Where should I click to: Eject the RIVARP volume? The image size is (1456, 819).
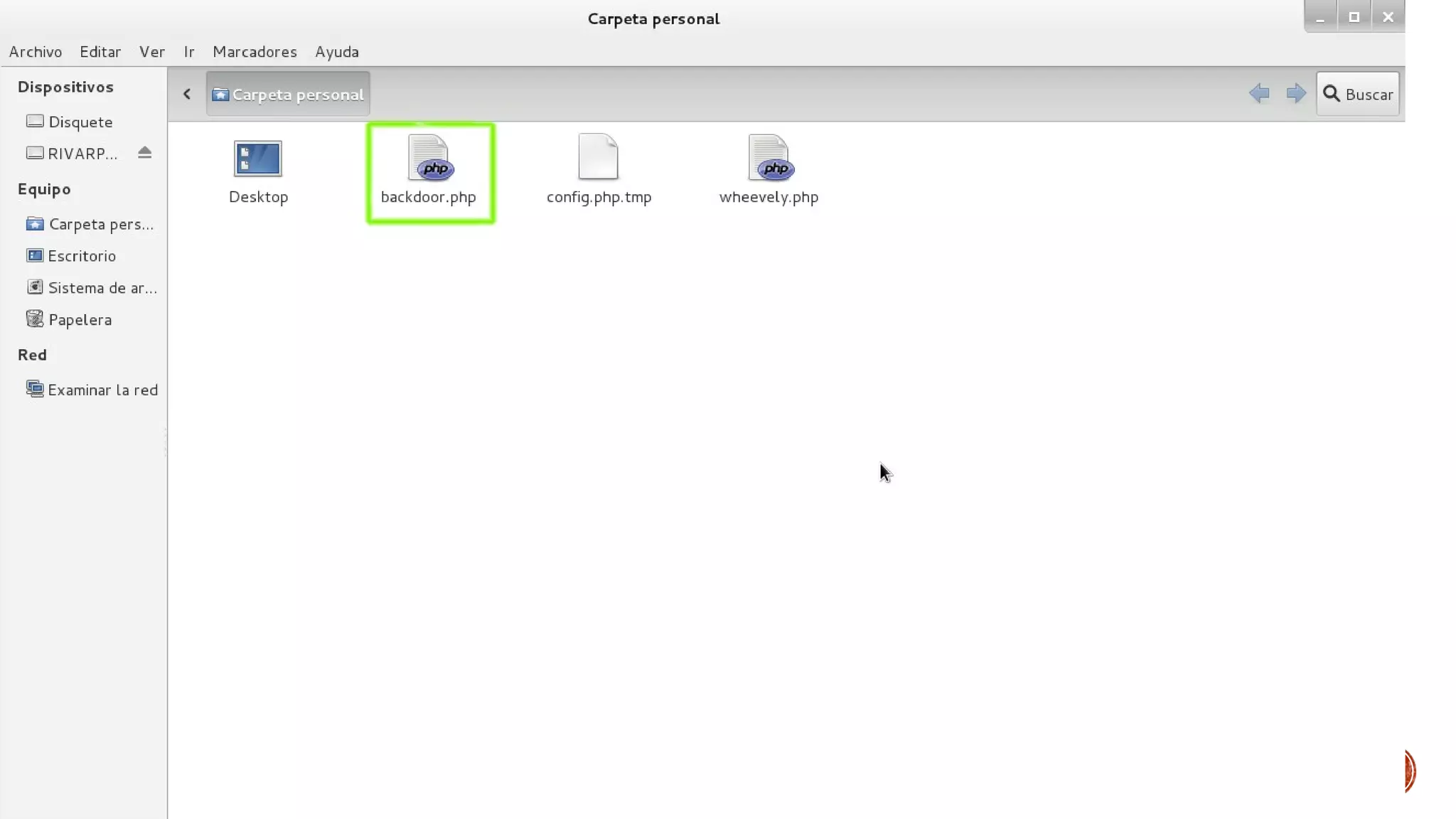[145, 153]
